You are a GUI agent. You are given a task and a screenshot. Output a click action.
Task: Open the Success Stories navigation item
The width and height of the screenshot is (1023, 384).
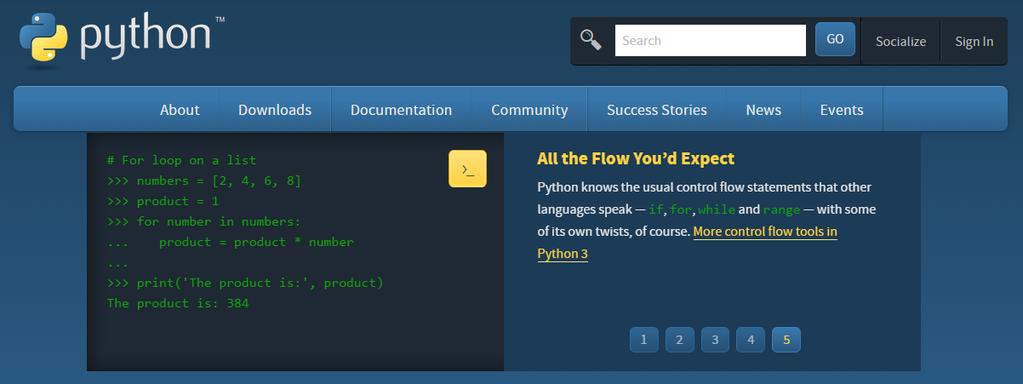[656, 110]
